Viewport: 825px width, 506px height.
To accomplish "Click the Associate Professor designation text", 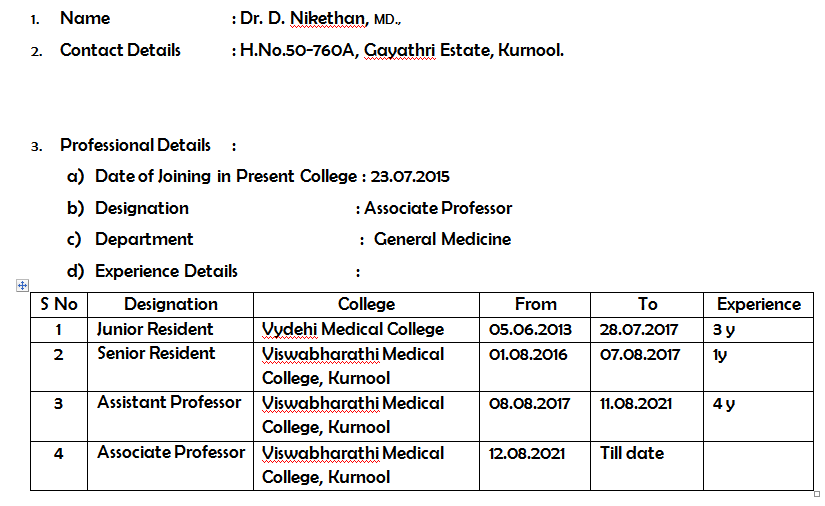I will pos(438,208).
